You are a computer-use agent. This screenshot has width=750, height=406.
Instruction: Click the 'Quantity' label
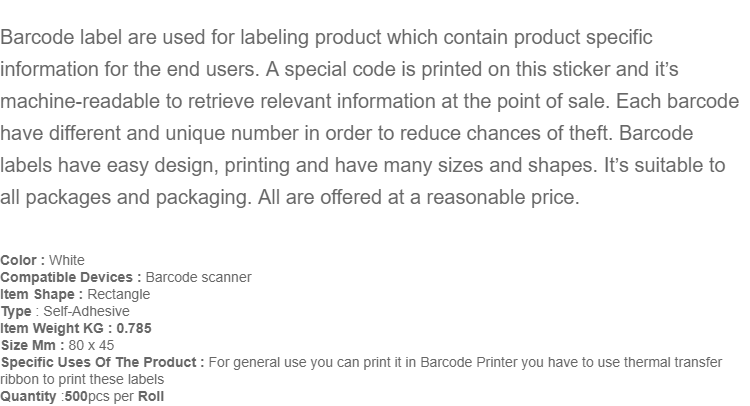pyautogui.click(x=28, y=396)
